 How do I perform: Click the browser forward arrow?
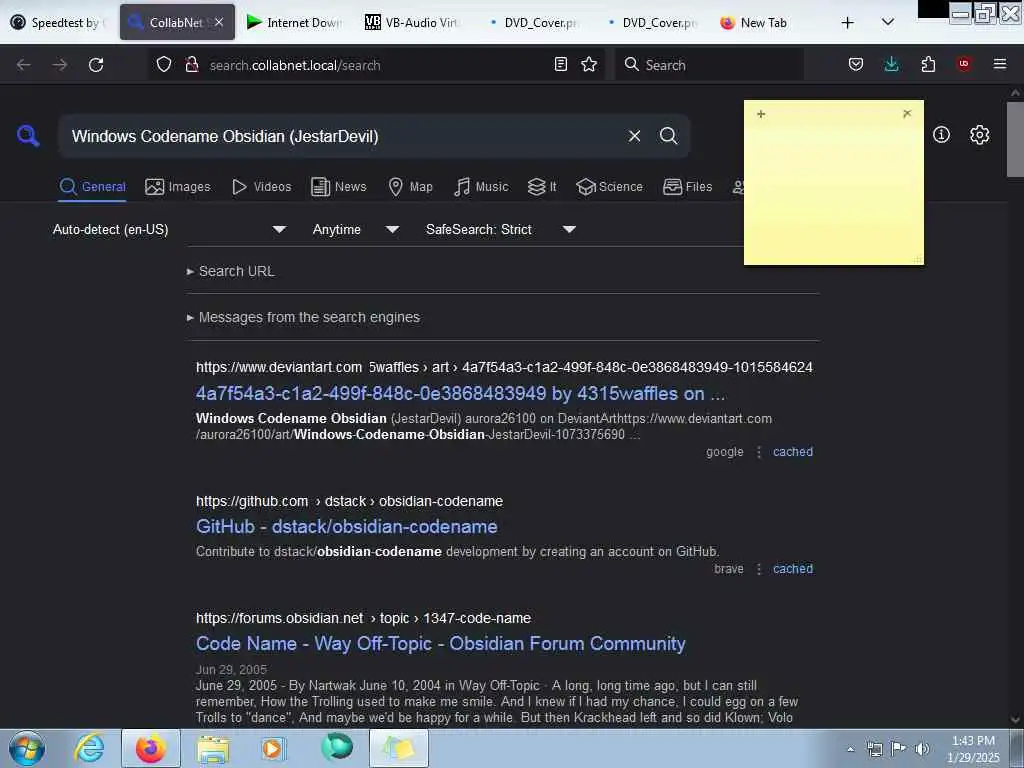[60, 65]
